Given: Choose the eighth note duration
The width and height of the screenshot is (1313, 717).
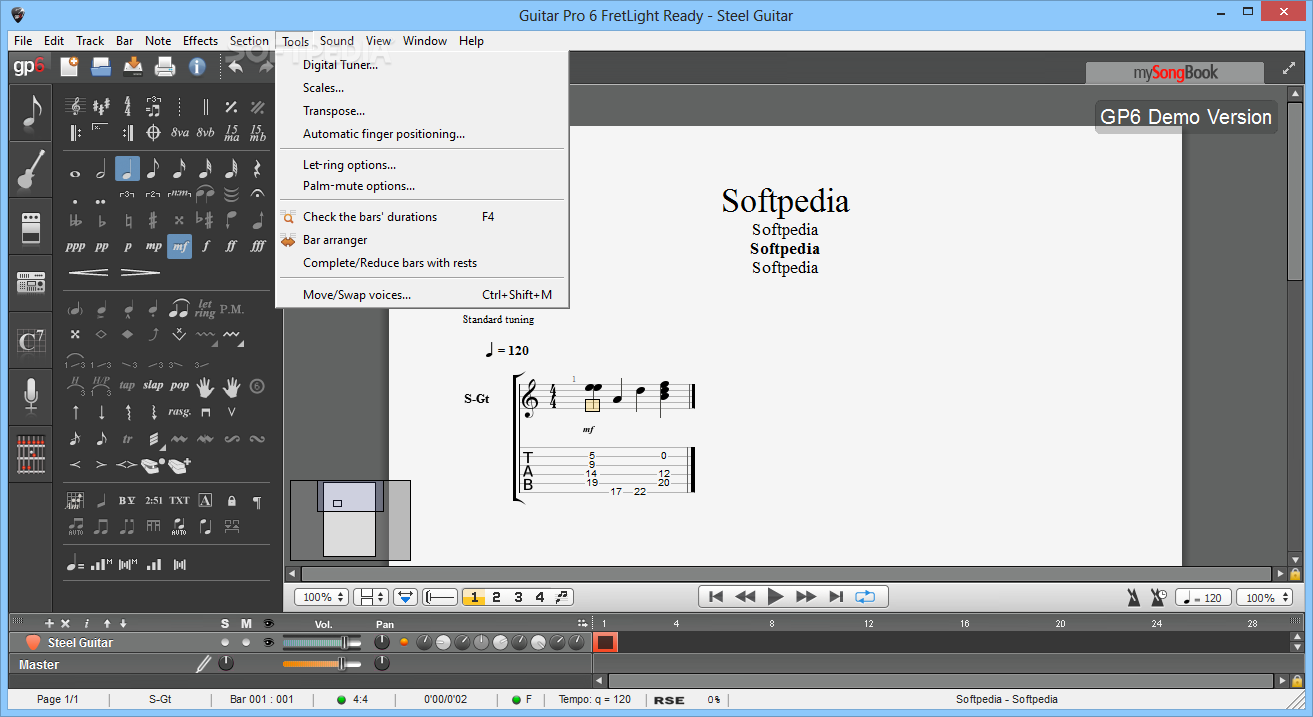Looking at the screenshot, I should pyautogui.click(x=153, y=169).
